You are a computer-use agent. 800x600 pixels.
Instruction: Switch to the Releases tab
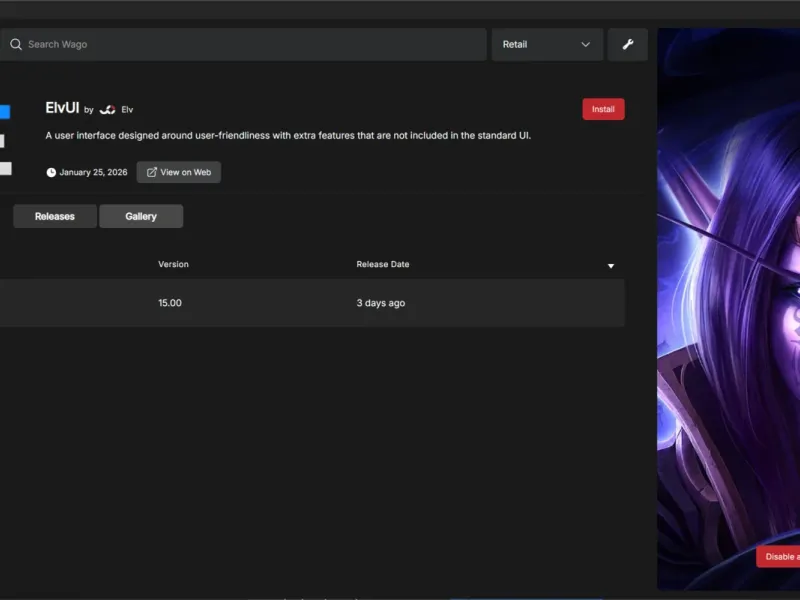[x=55, y=216]
